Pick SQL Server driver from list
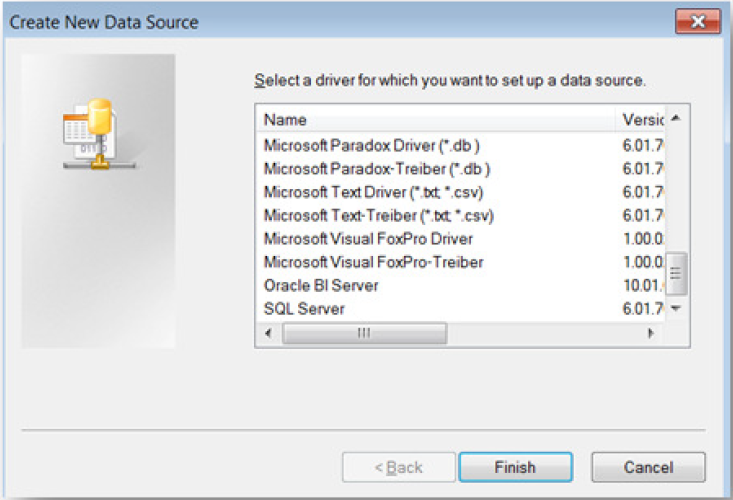733x500 pixels. click(x=304, y=309)
